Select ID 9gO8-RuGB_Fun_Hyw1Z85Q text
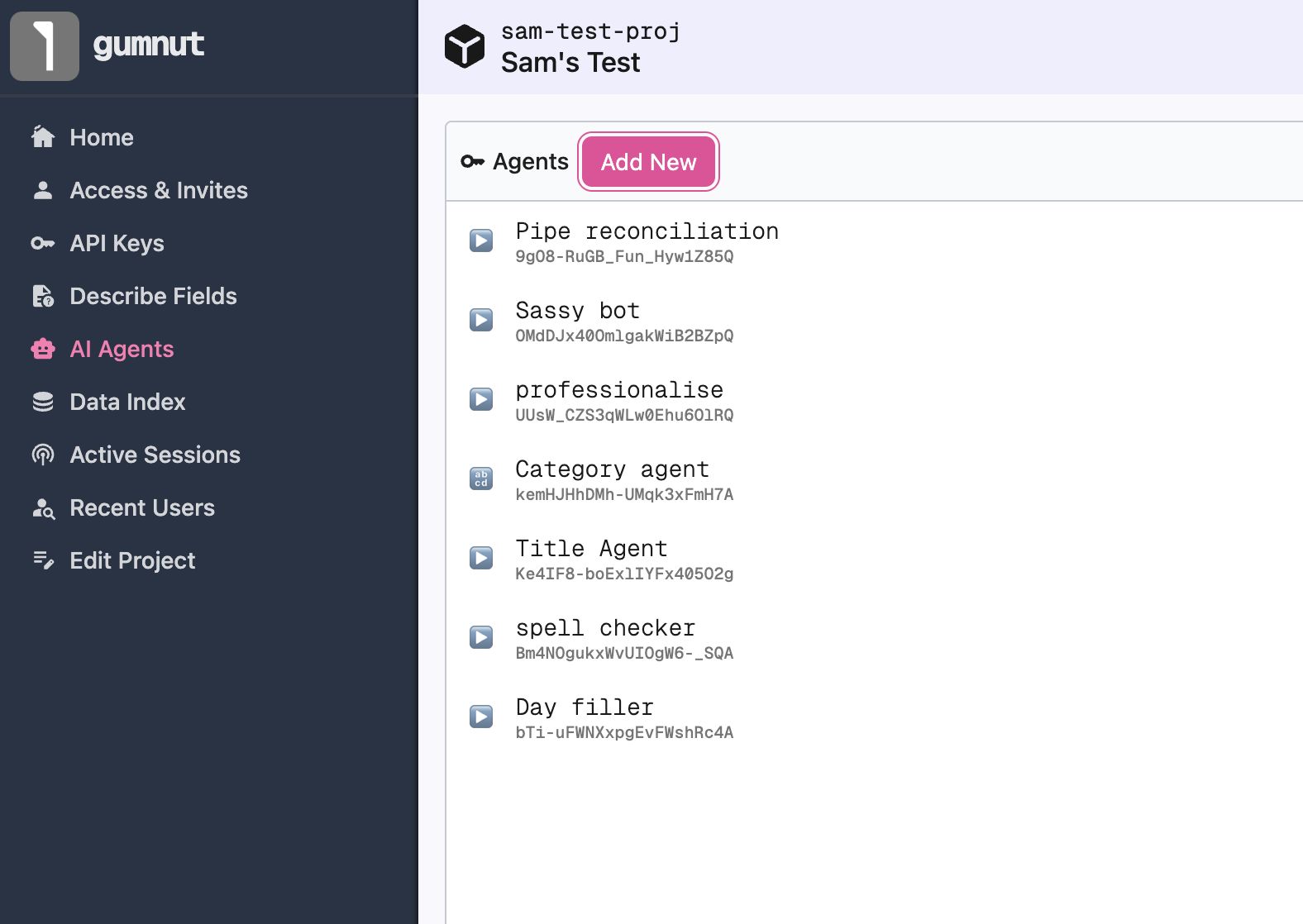The image size is (1303, 924). click(624, 256)
